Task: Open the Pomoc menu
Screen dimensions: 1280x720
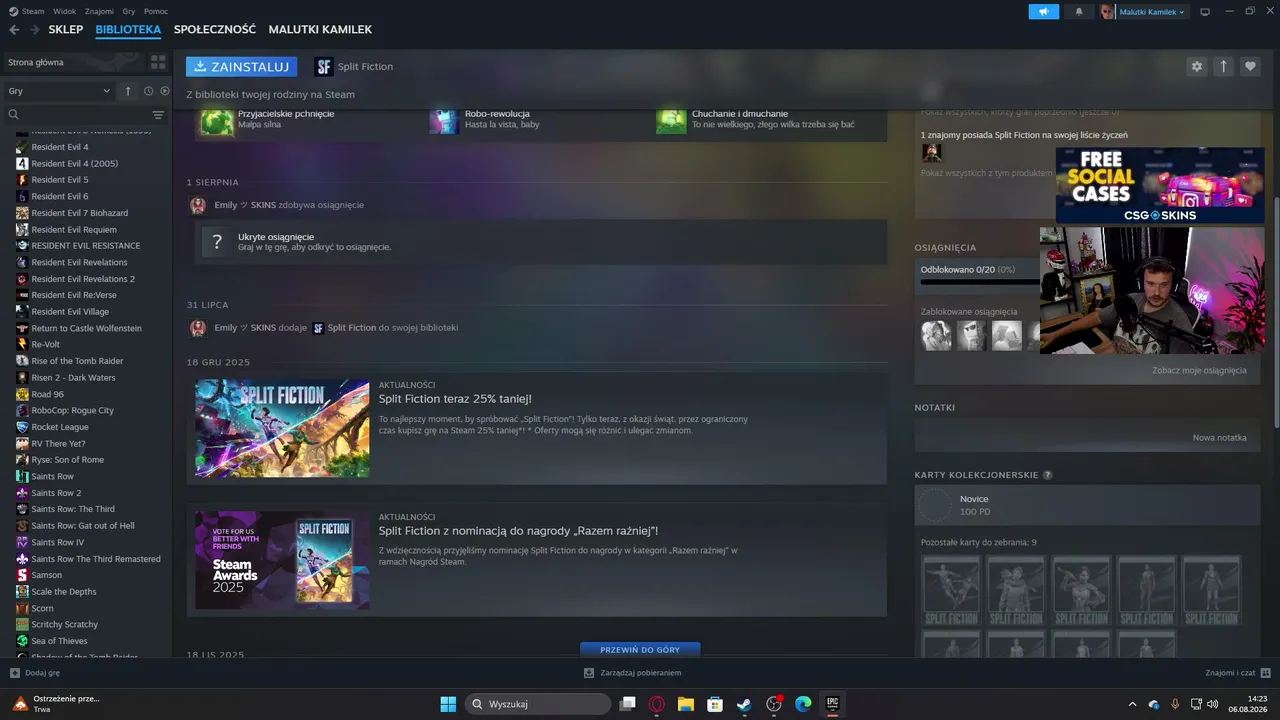Action: pyautogui.click(x=156, y=11)
